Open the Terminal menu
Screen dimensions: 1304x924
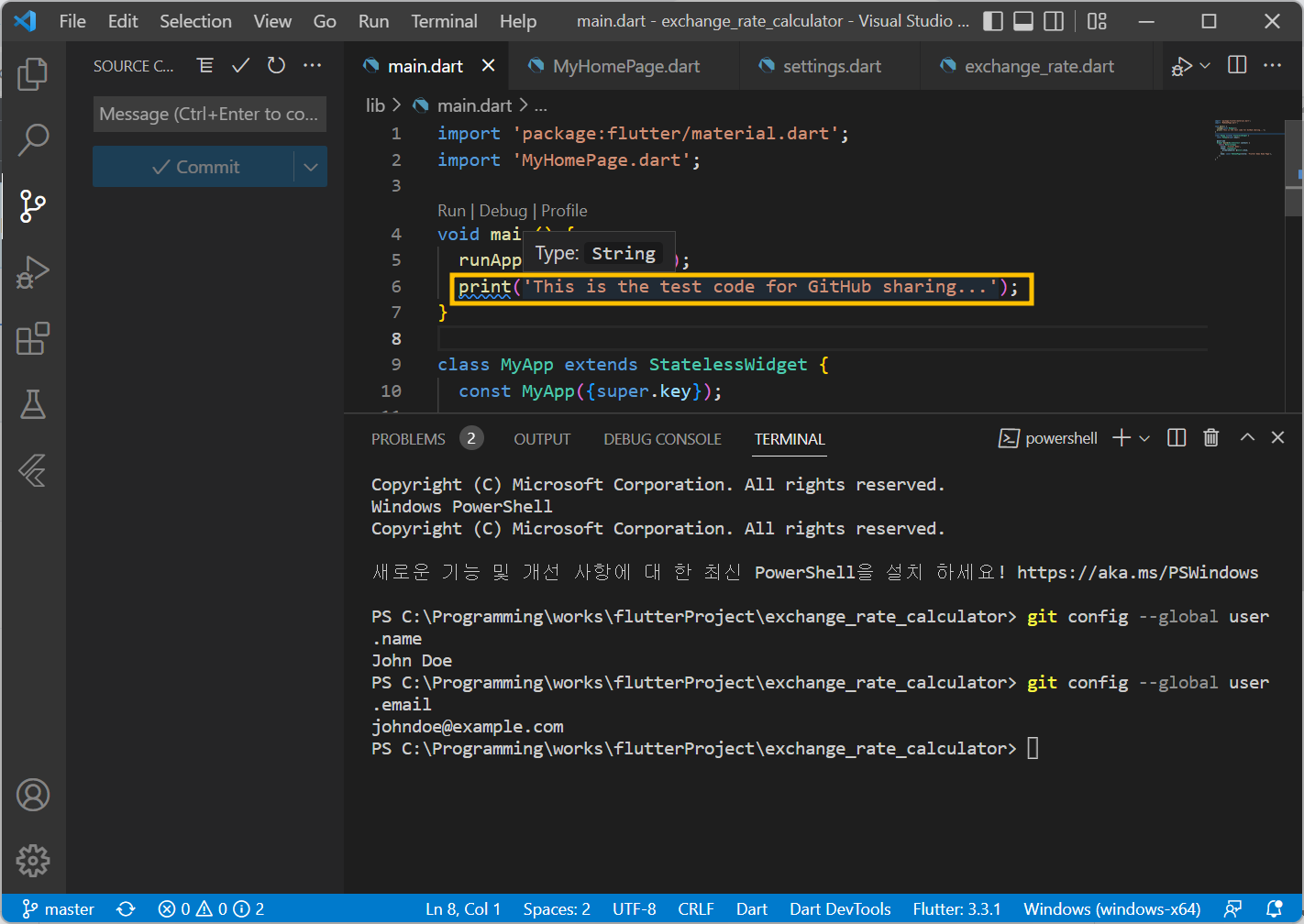pos(444,21)
